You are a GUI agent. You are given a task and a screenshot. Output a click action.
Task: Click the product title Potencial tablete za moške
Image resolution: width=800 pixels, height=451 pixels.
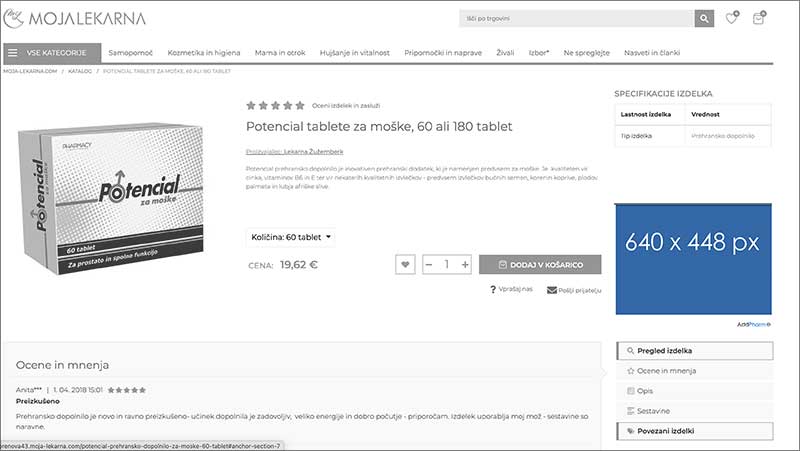click(379, 127)
